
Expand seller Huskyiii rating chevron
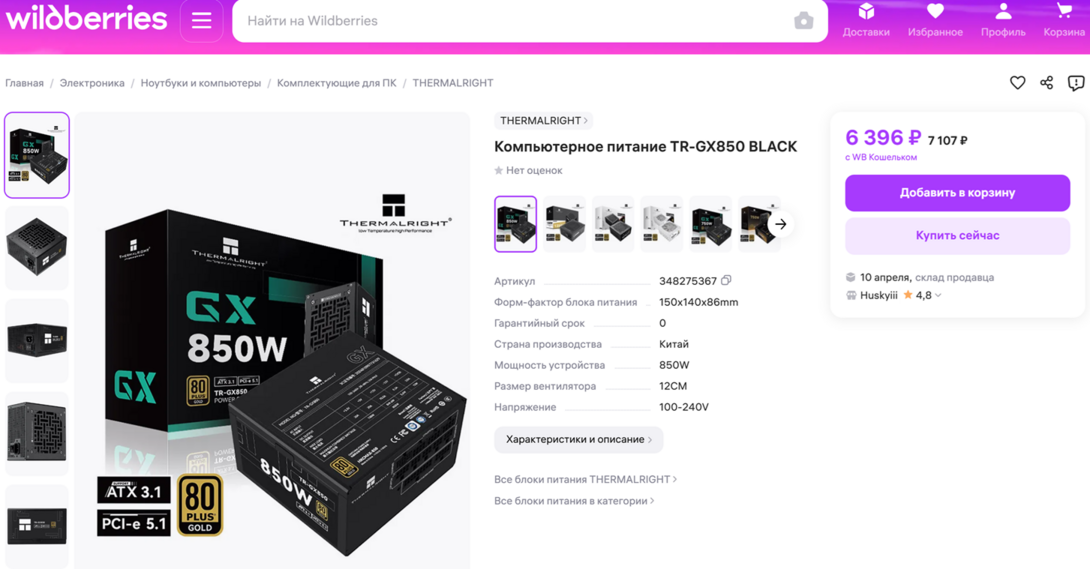938,295
